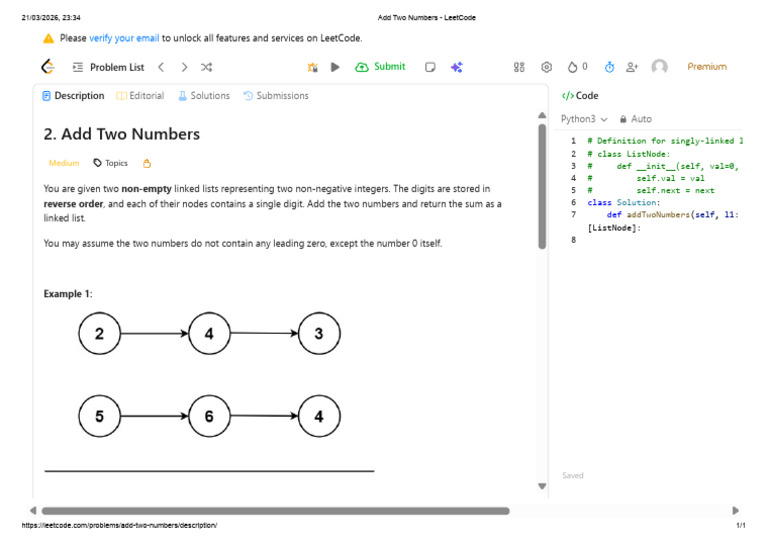This screenshot has height=543, width=768.
Task: Run the code with the play icon
Action: tap(335, 67)
